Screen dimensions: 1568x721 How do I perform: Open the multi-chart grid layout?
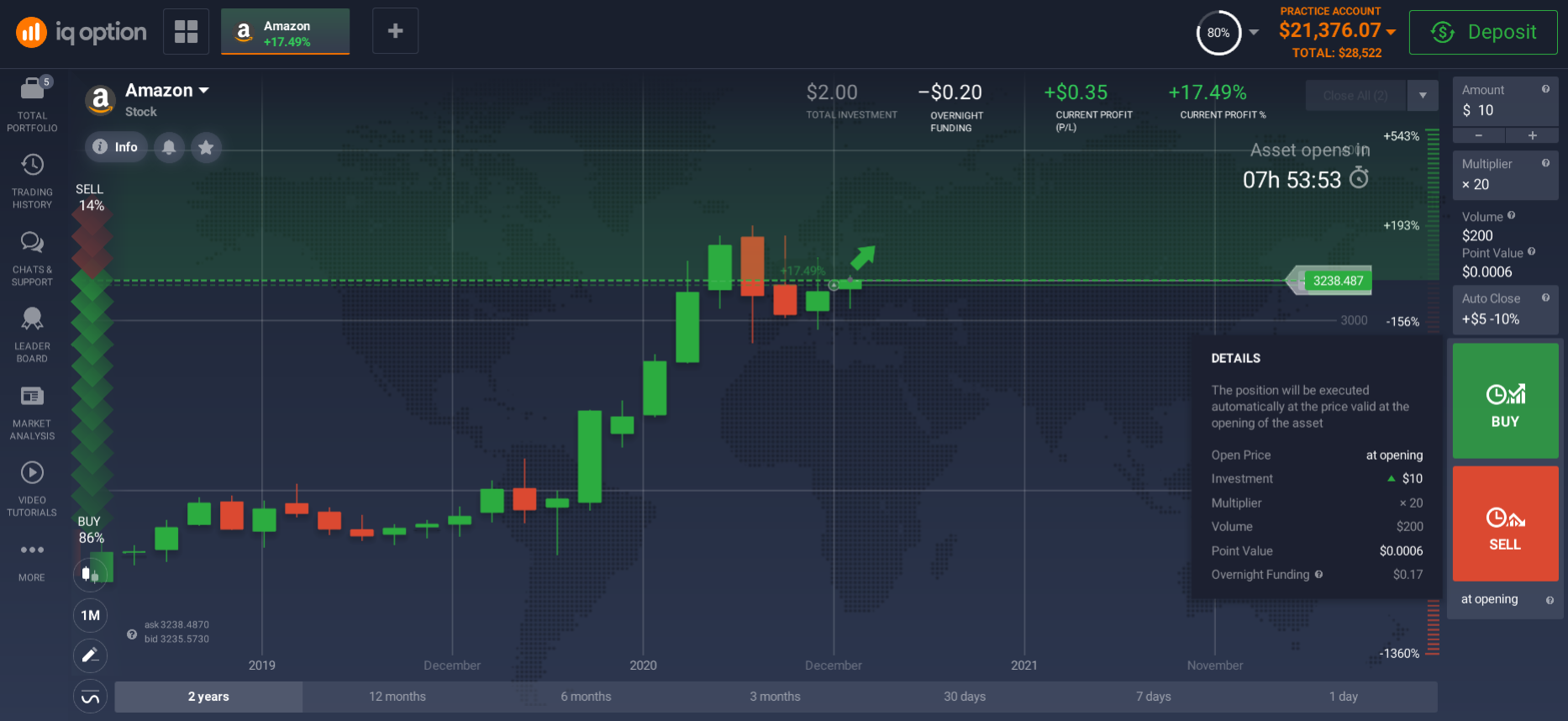pyautogui.click(x=186, y=31)
